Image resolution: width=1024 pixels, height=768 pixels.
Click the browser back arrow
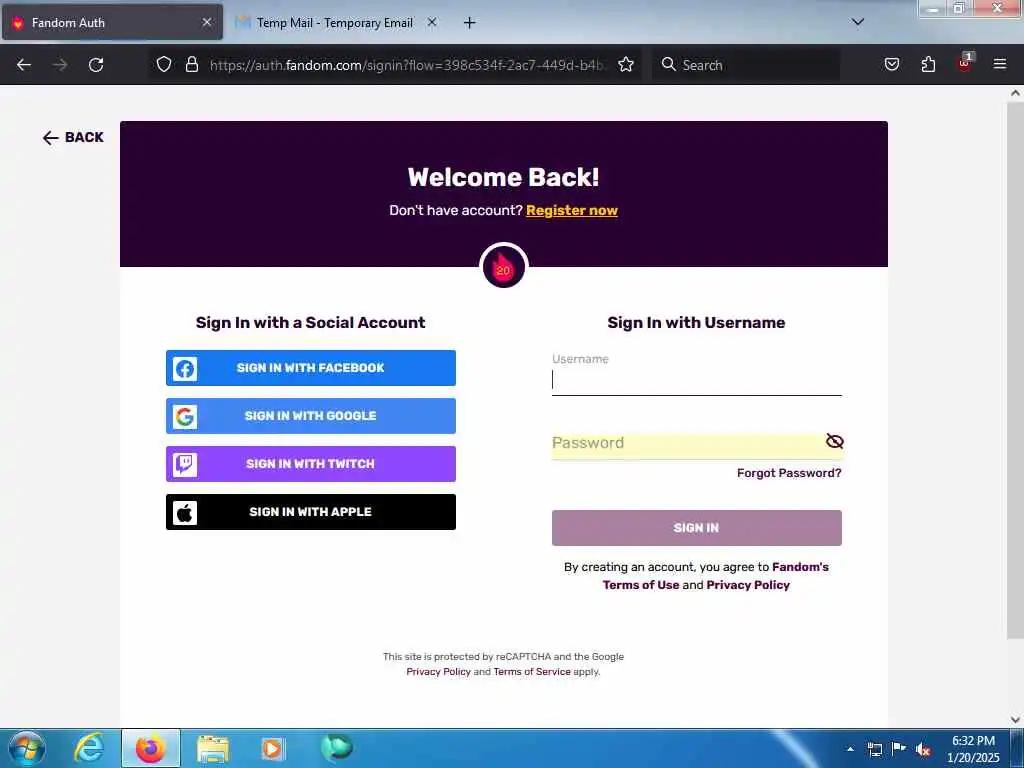(x=24, y=65)
